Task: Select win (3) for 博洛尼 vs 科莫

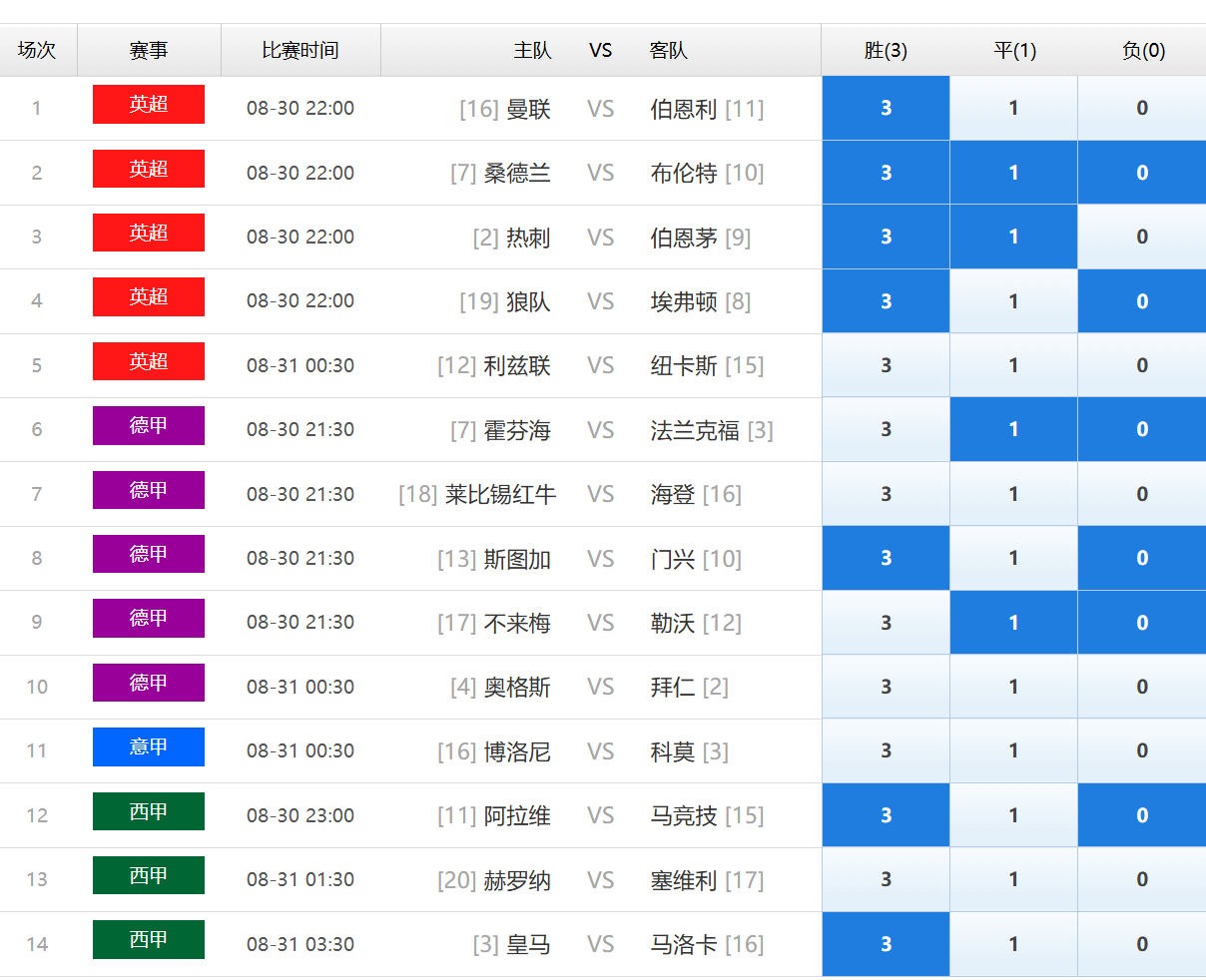Action: coord(886,751)
